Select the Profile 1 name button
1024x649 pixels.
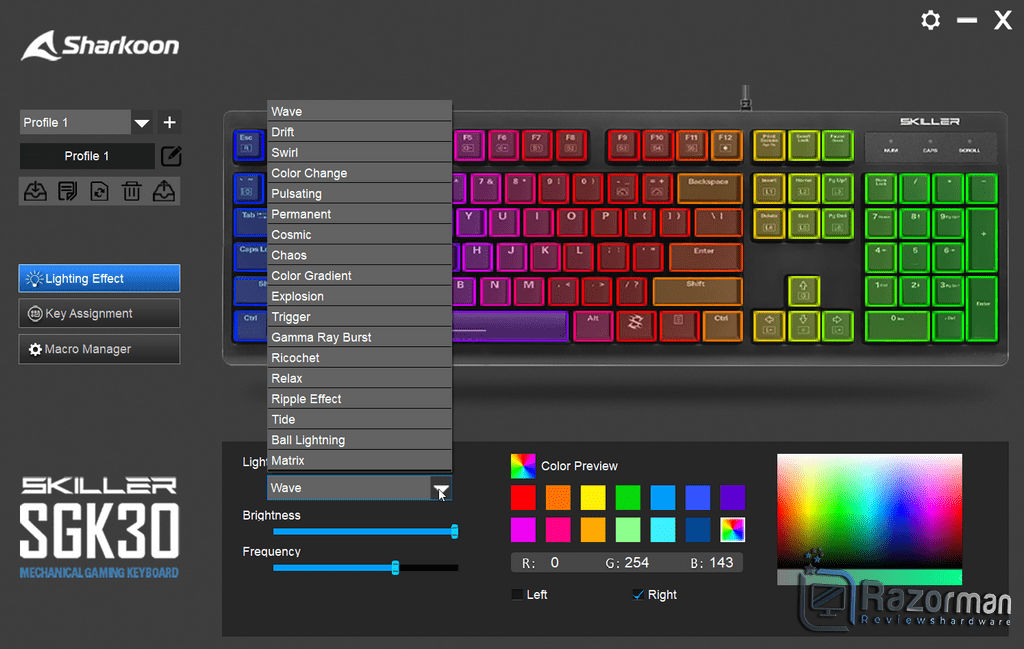click(x=87, y=156)
